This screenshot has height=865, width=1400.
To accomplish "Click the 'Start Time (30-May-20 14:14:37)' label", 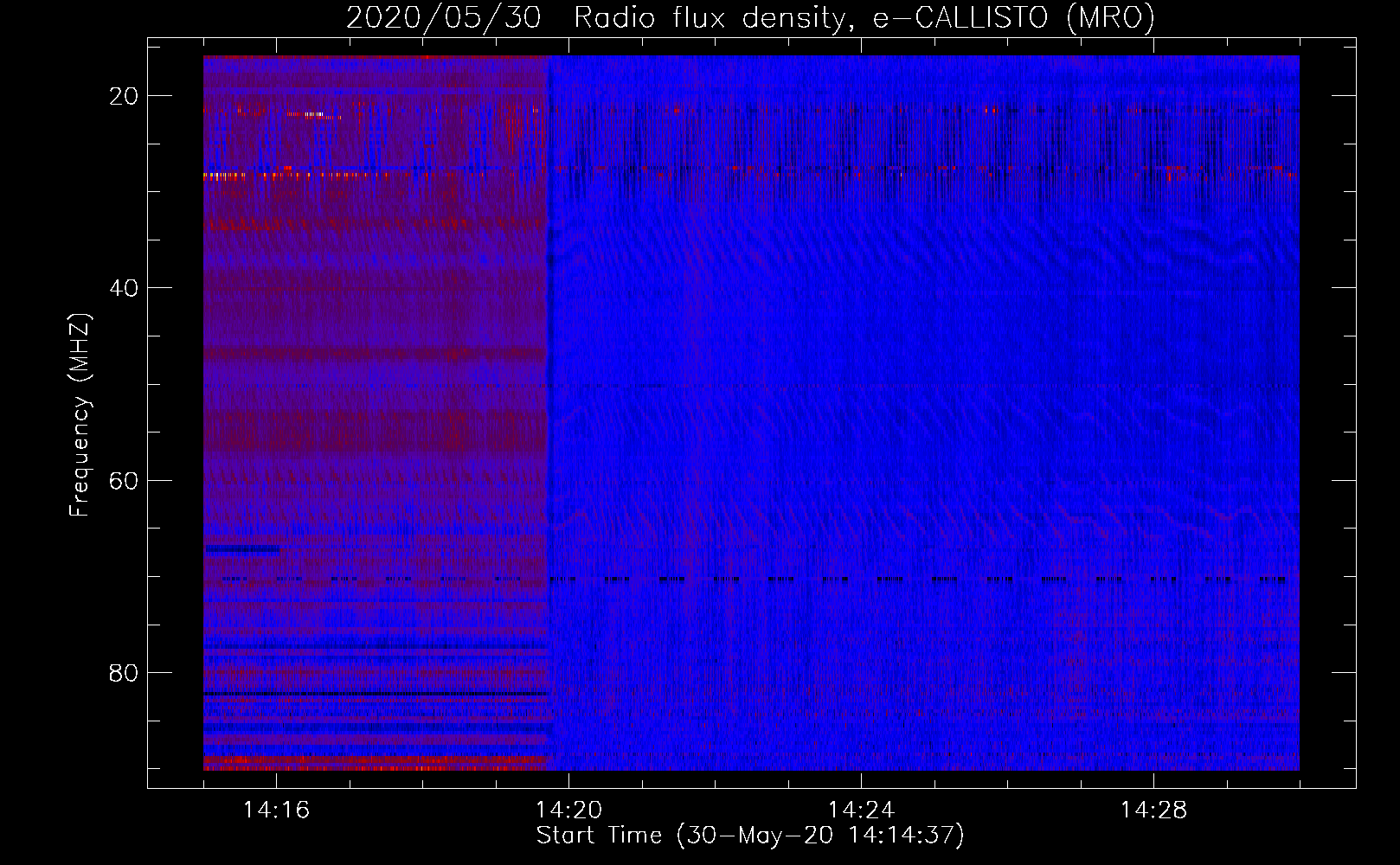I will (x=750, y=836).
